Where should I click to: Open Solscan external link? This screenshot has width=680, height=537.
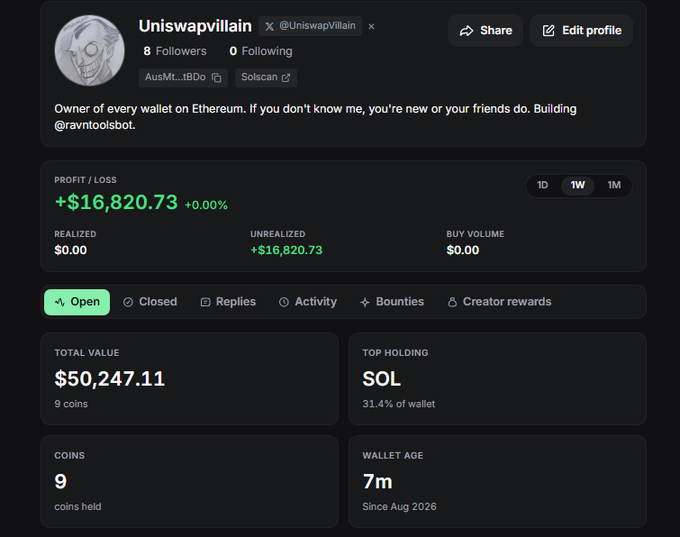[266, 78]
